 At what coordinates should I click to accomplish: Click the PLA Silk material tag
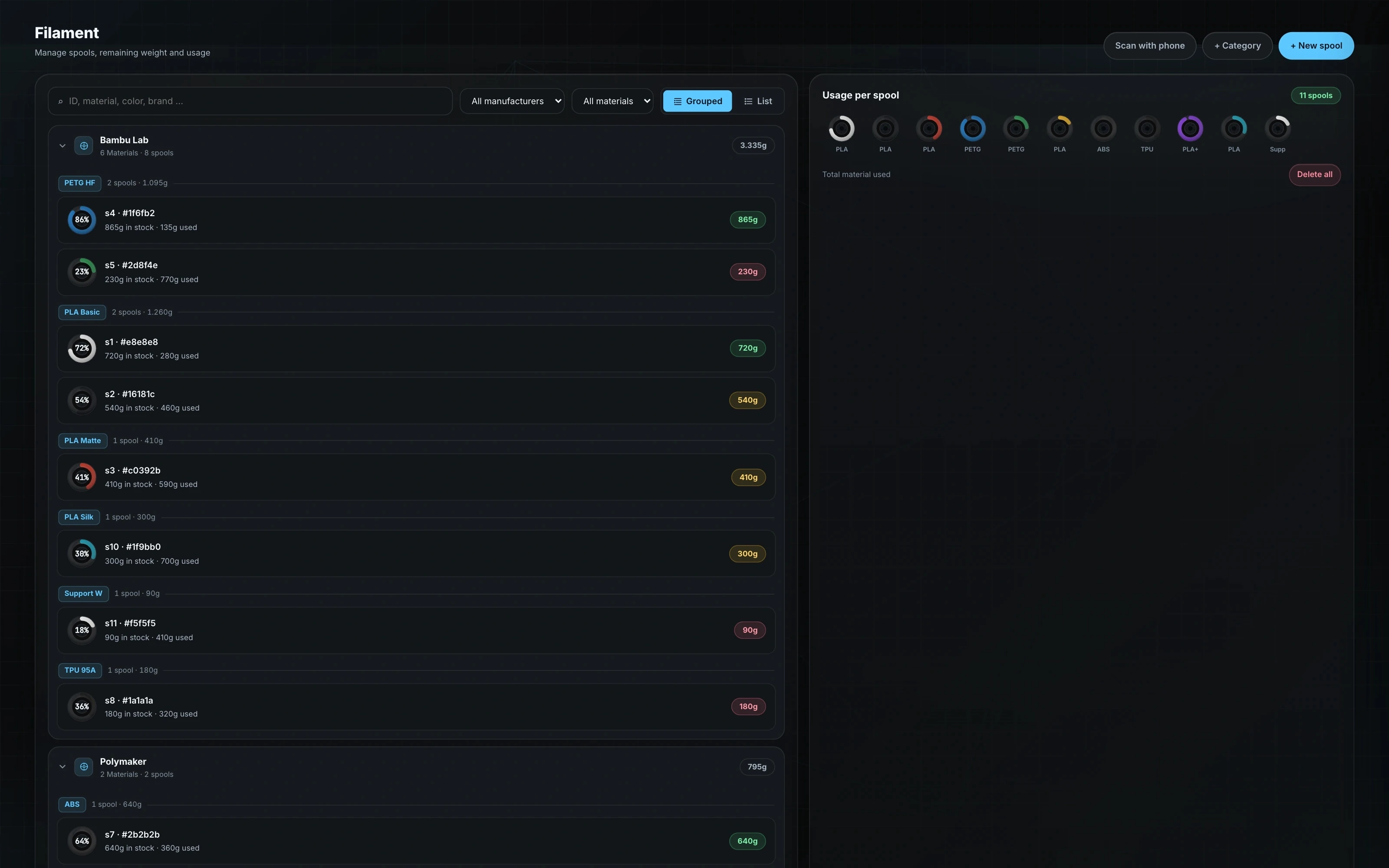79,517
